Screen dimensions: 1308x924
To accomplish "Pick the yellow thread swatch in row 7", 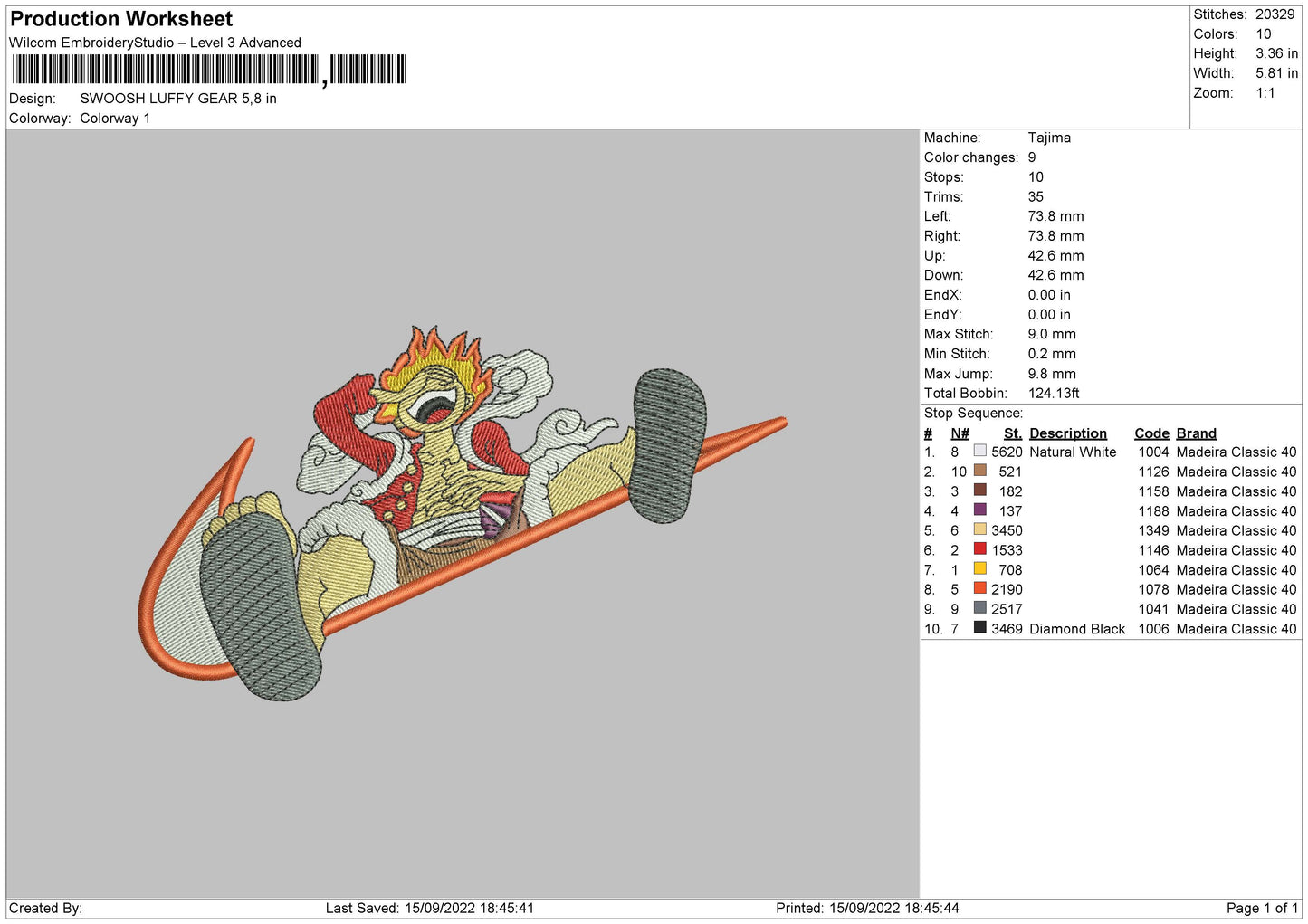I will pyautogui.click(x=979, y=568).
